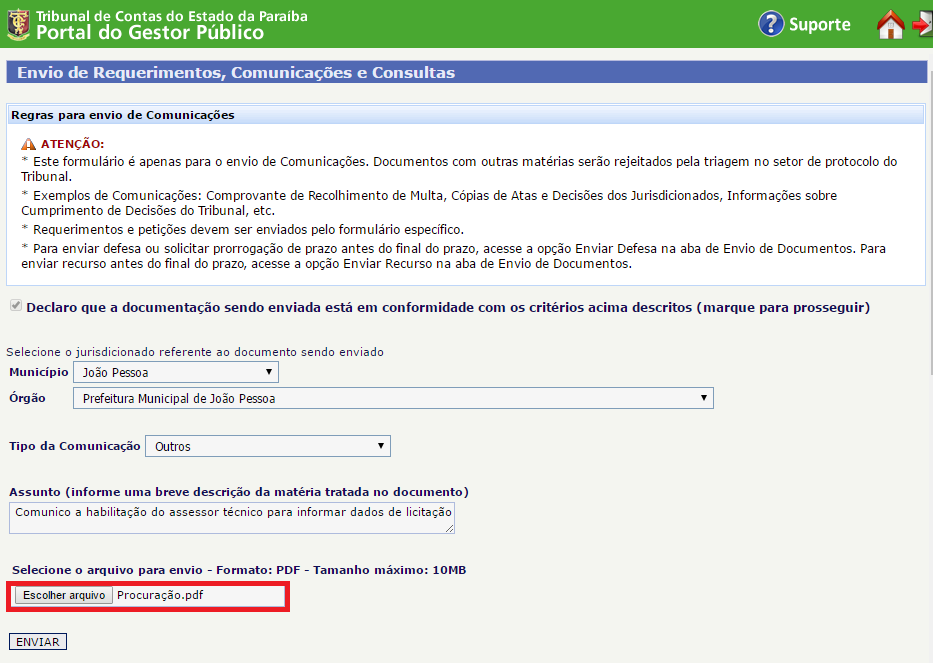This screenshot has width=933, height=663.
Task: Expand the Órgão dropdown list
Action: (393, 398)
